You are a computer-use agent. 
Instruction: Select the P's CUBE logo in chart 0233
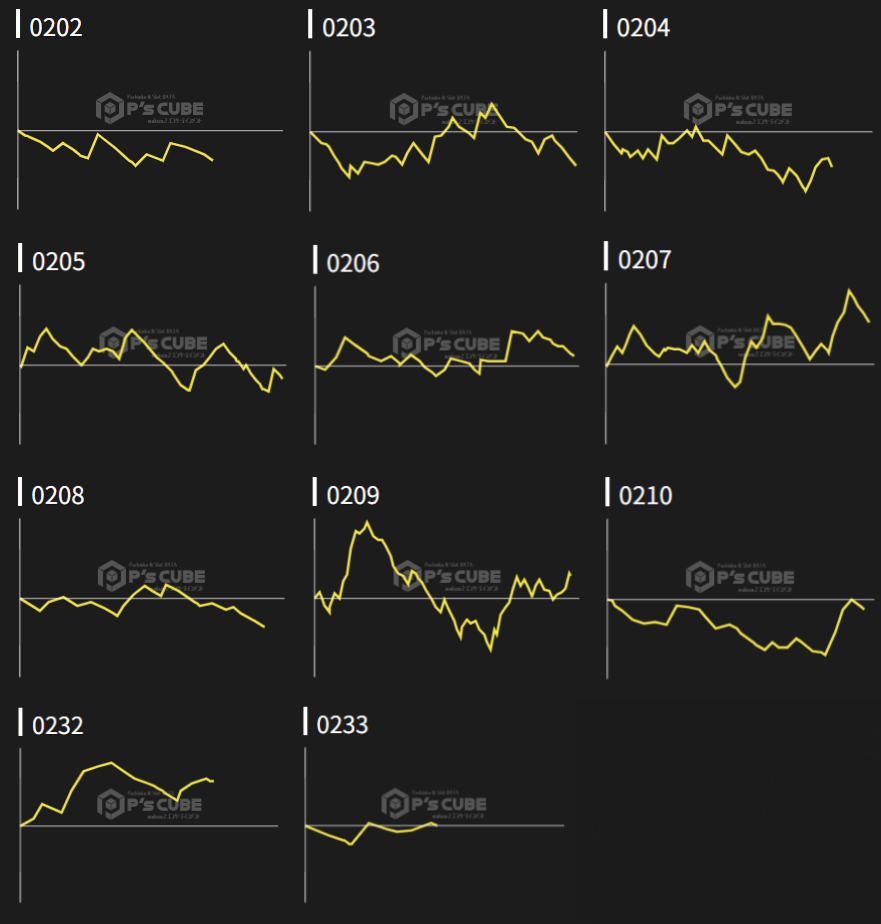pyautogui.click(x=434, y=804)
